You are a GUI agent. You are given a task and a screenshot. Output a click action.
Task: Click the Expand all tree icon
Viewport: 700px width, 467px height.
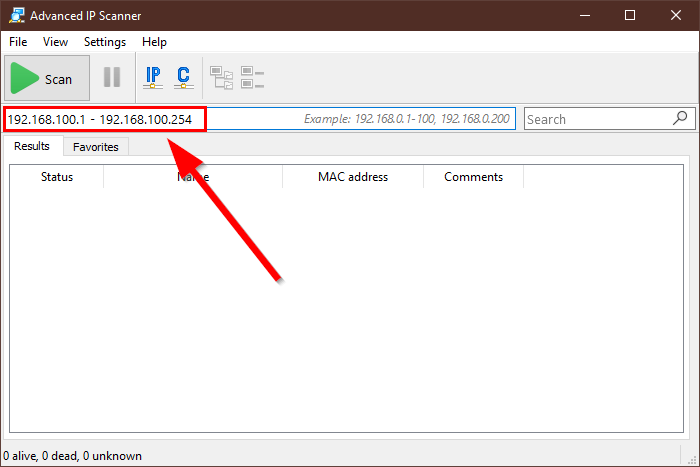[221, 78]
